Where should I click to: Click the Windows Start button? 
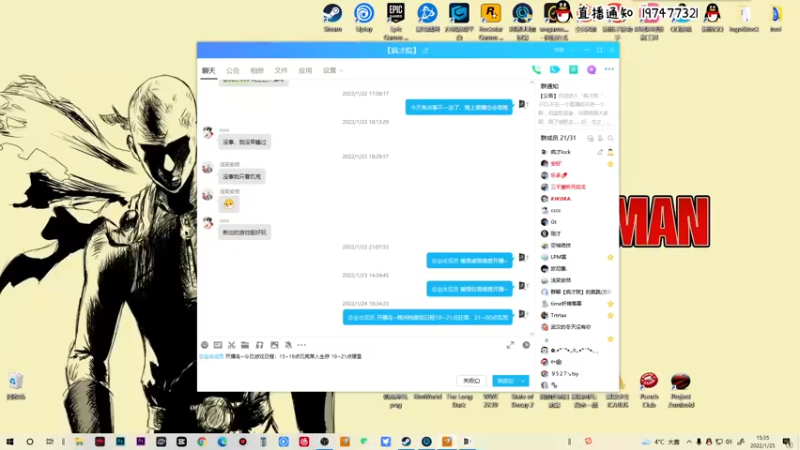[10, 441]
